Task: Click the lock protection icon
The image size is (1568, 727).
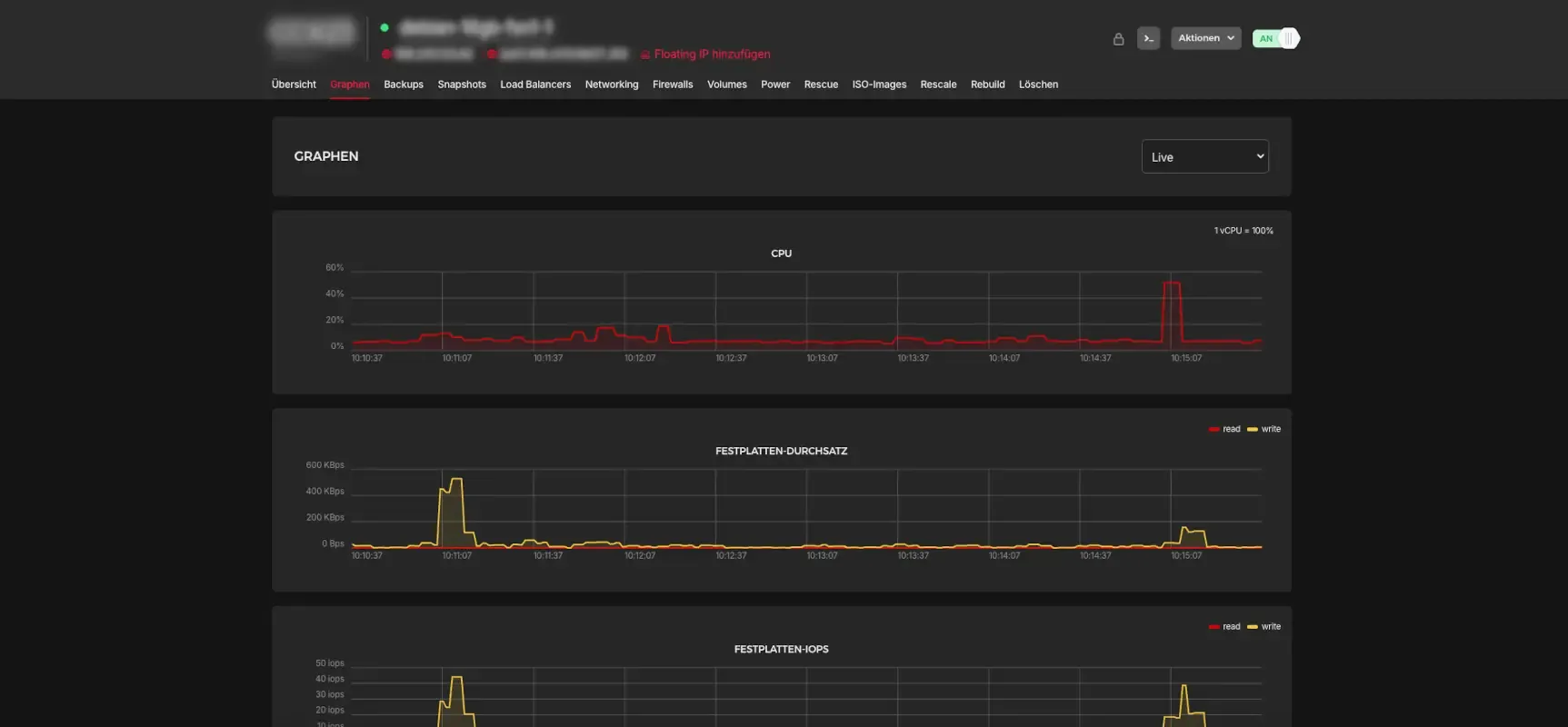Action: point(1118,39)
